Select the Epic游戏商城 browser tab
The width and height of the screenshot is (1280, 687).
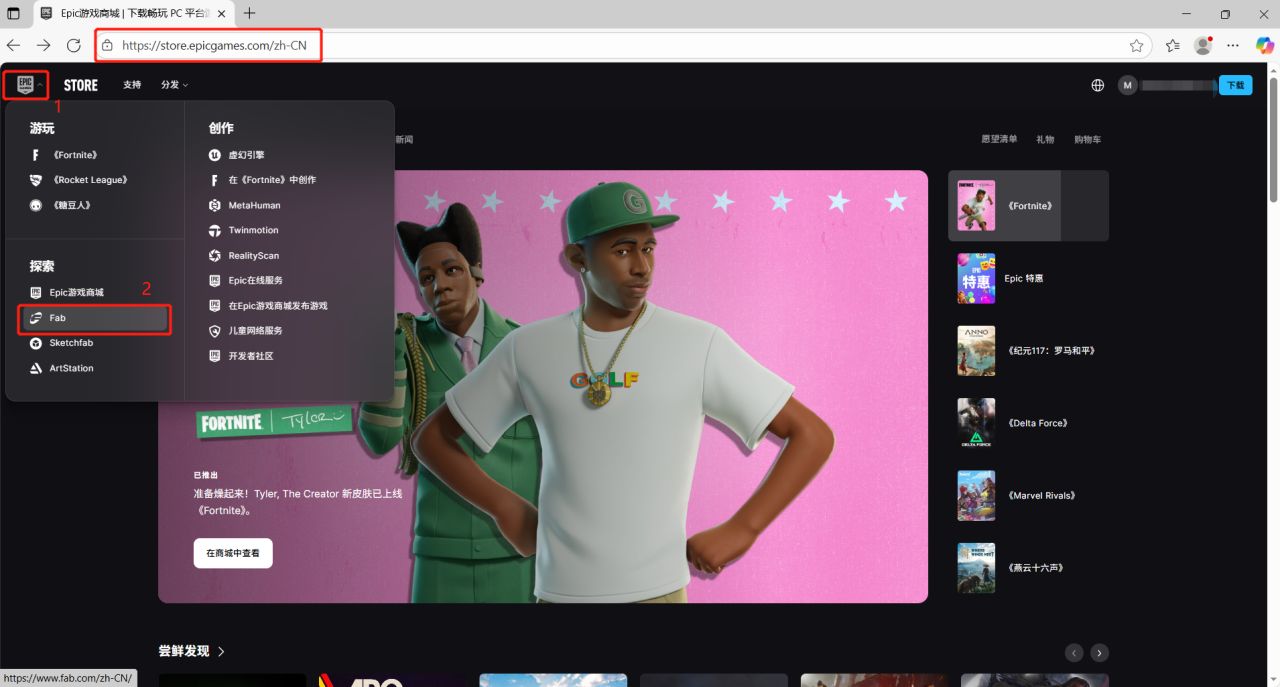(133, 14)
